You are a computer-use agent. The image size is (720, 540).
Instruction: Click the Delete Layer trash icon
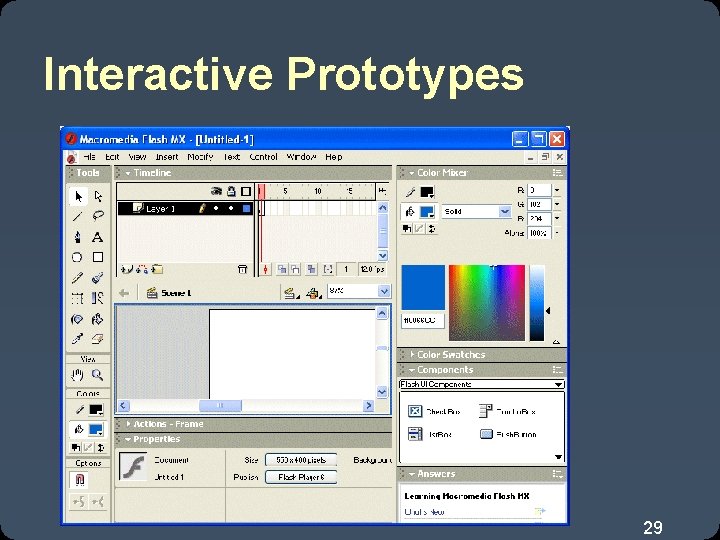pos(242,270)
